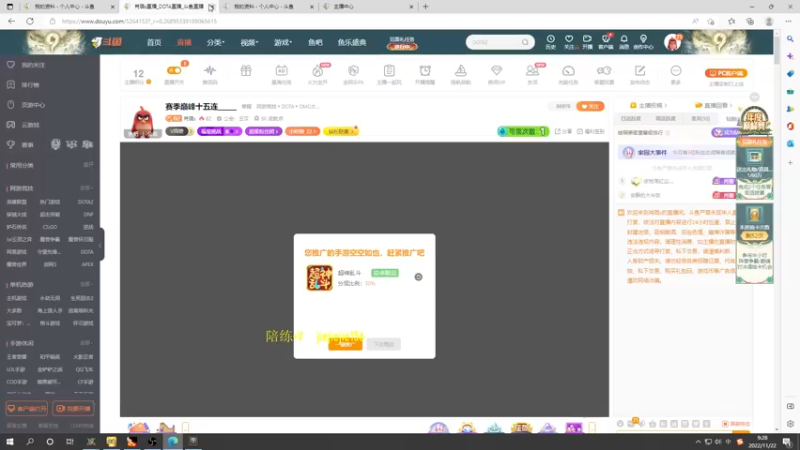
Task: Open the 鱼吧 nav item
Action: (x=315, y=42)
